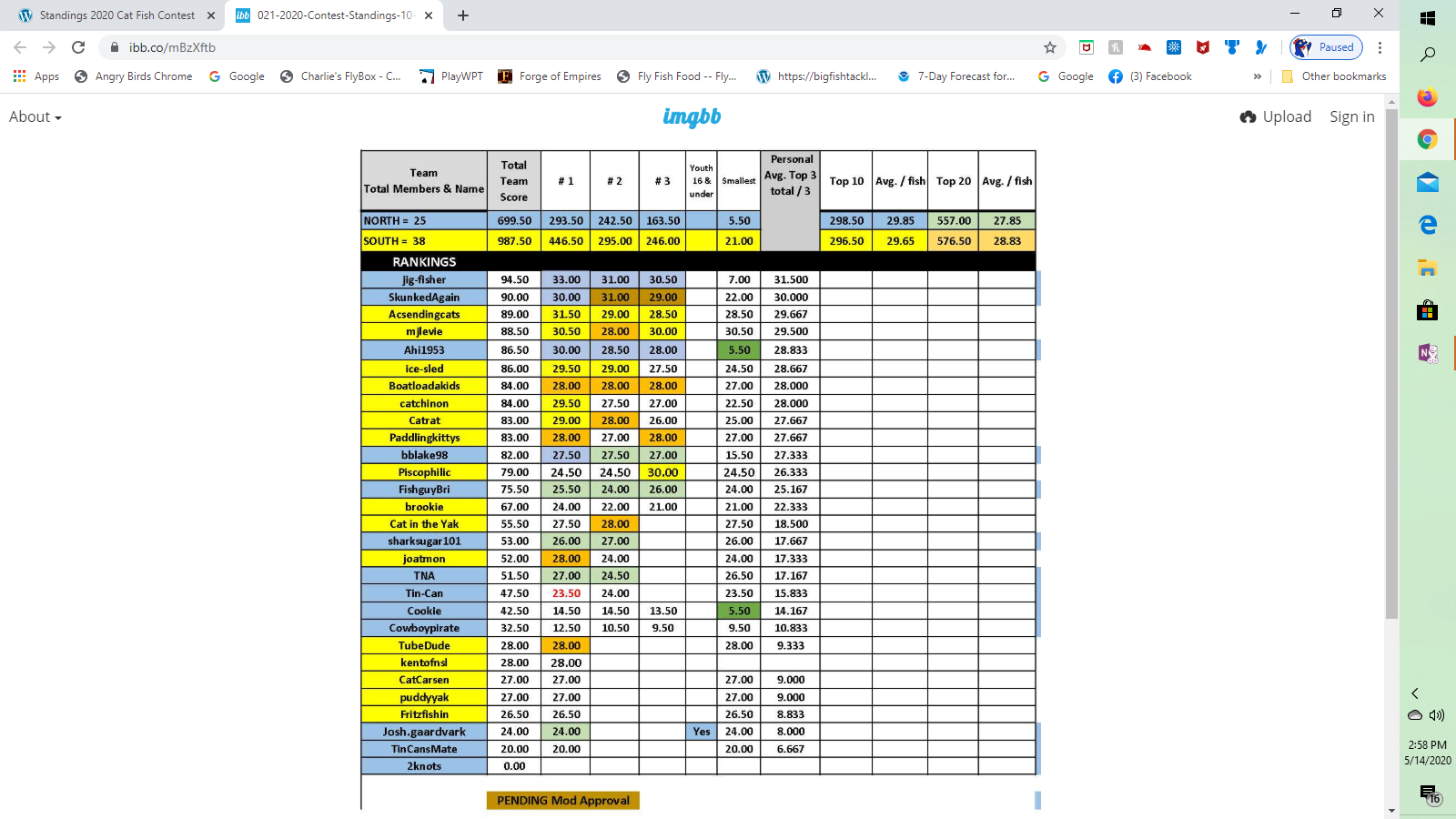This screenshot has width=1456, height=819.
Task: Open Angry Birds Chrome bookmark
Action: [x=134, y=76]
